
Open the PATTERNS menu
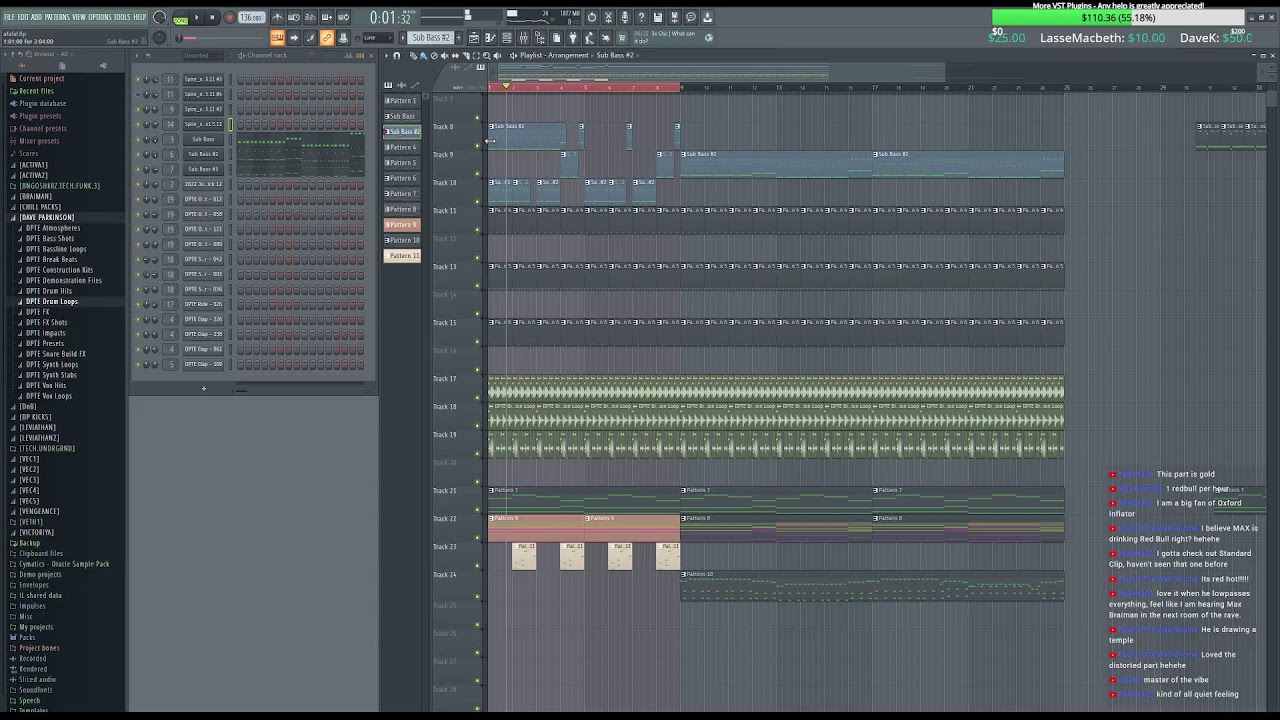pyautogui.click(x=57, y=17)
